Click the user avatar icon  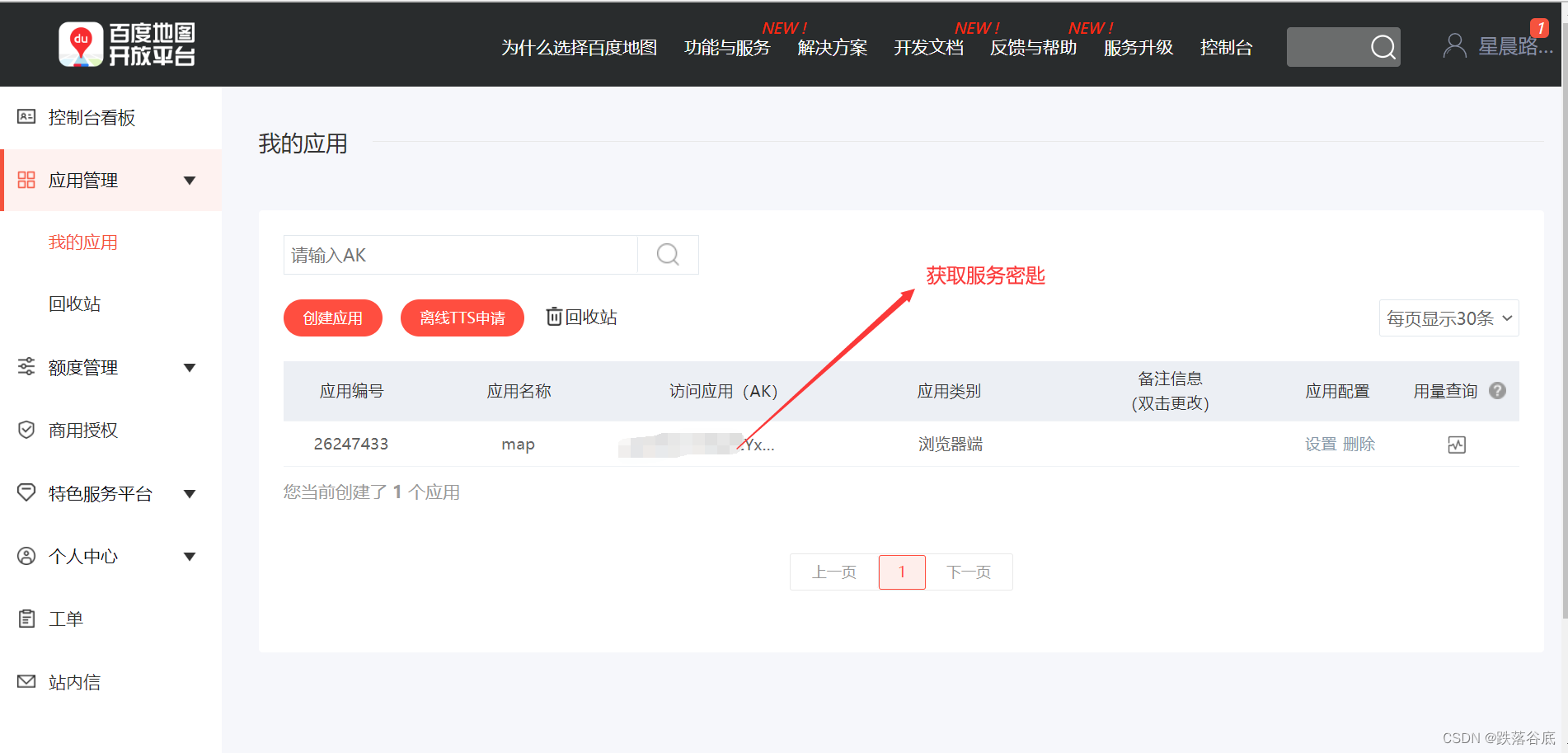coord(1455,46)
